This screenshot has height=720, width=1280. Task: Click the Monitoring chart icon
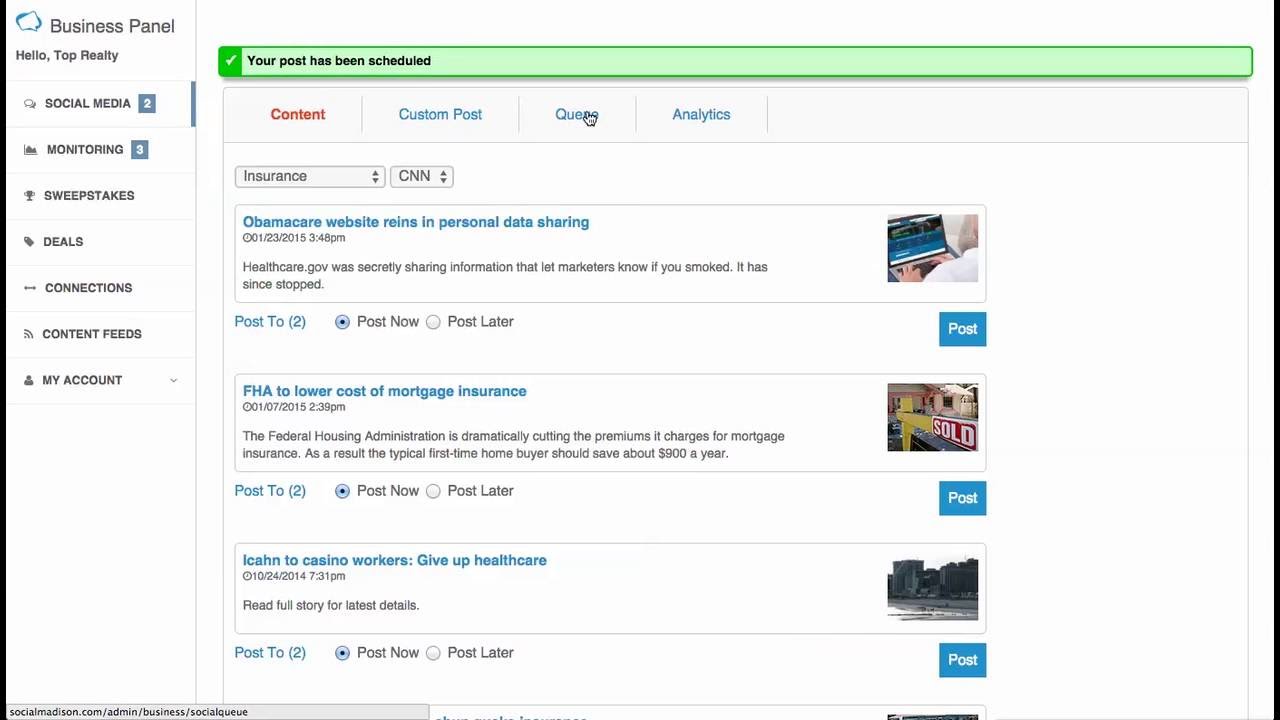30,150
